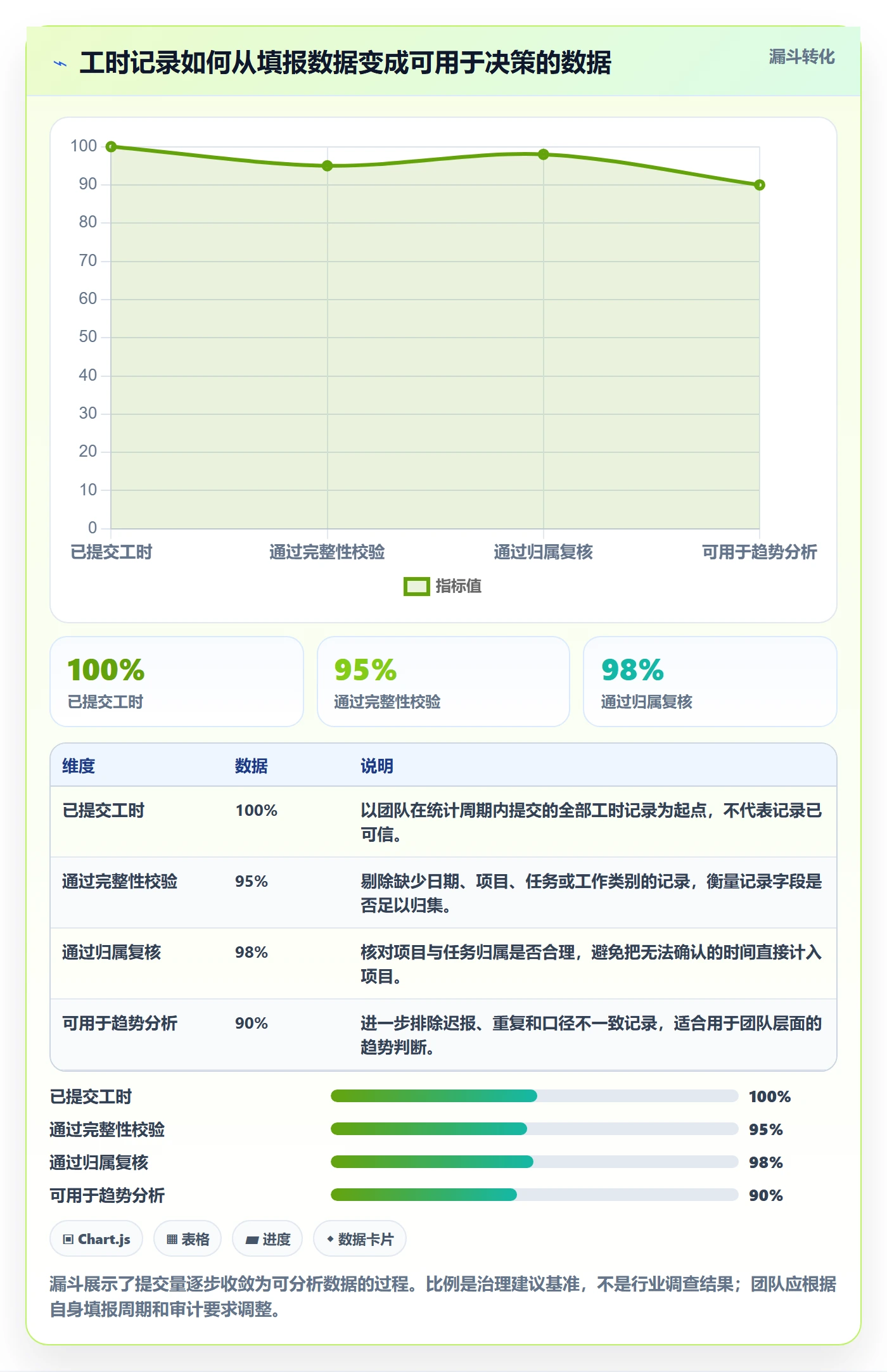
Task: Click the description starting 核对项目与任务归属
Action: click(591, 965)
